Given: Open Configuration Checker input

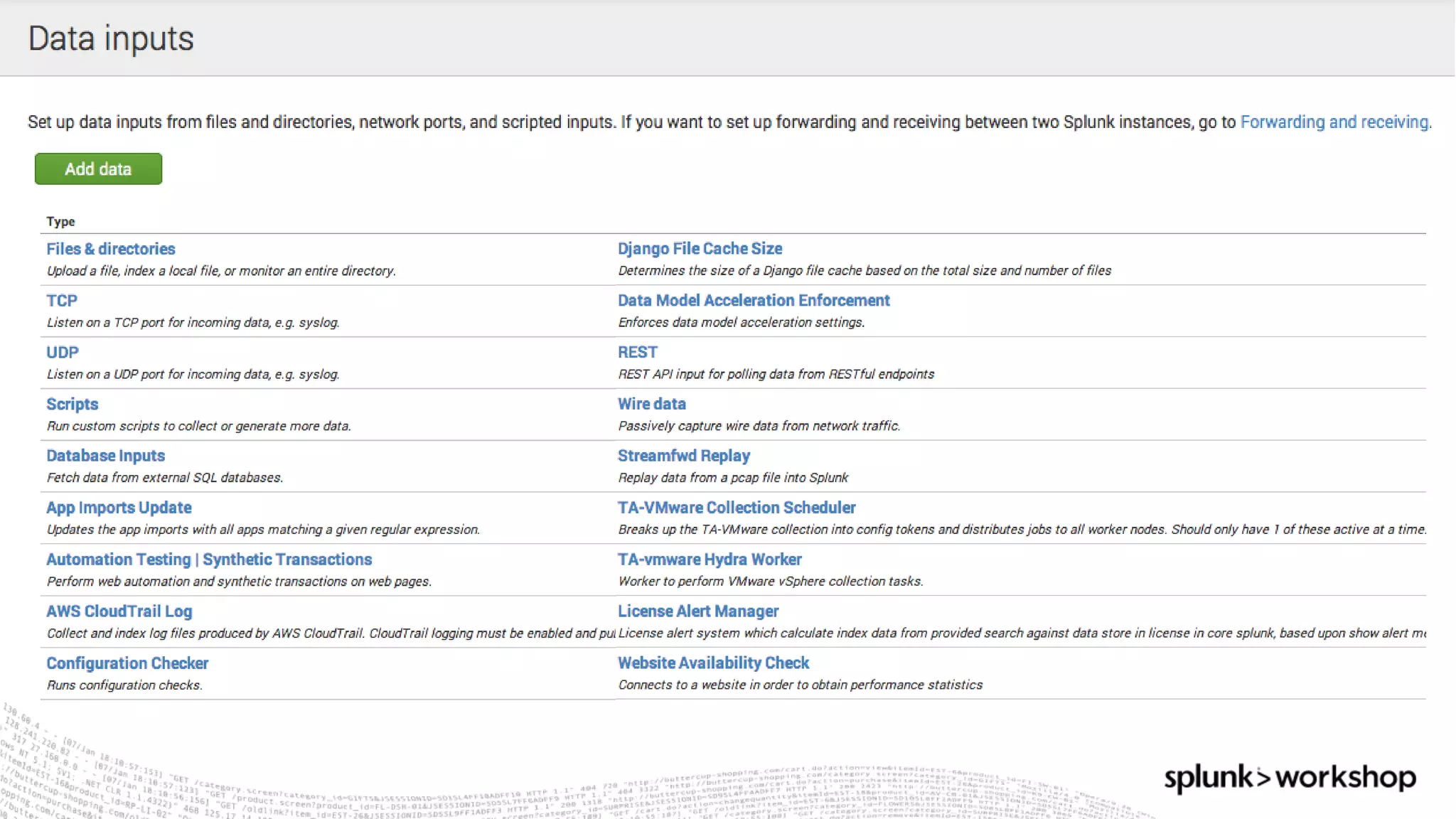Looking at the screenshot, I should (127, 663).
